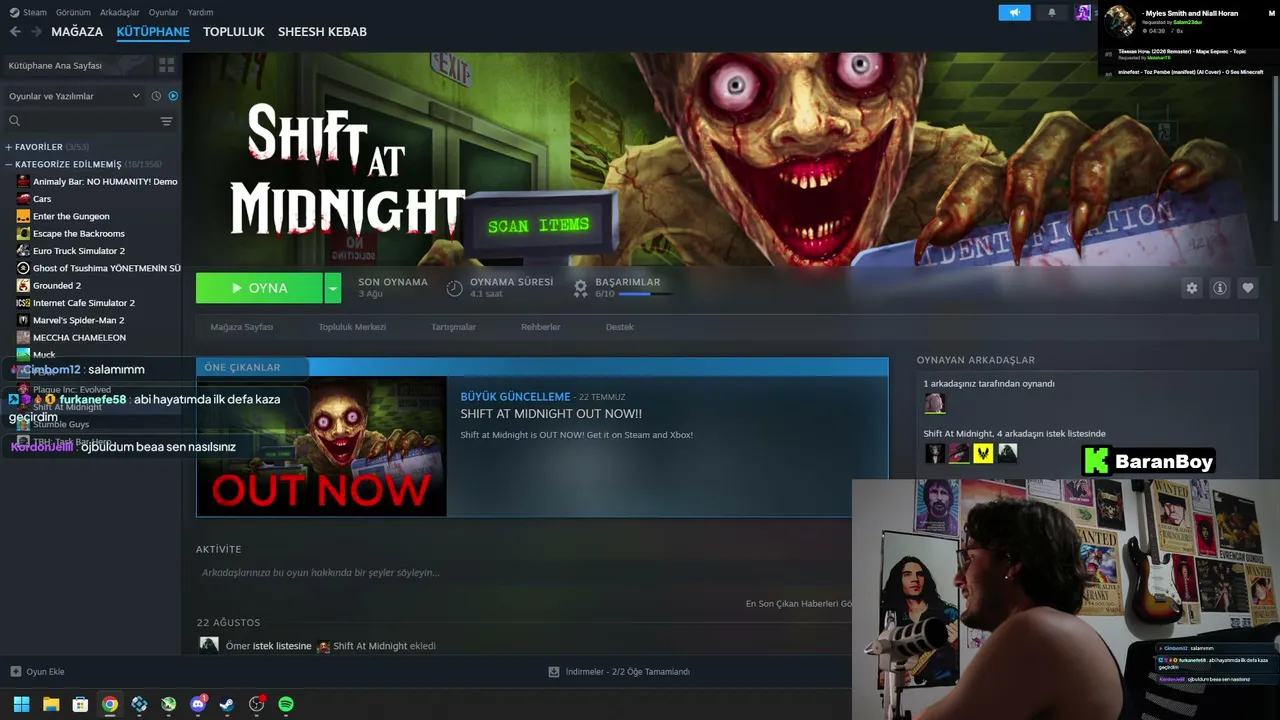
Task: Collapse the KATEGORİZE EDİLMEMİŞ category
Action: coord(9,164)
